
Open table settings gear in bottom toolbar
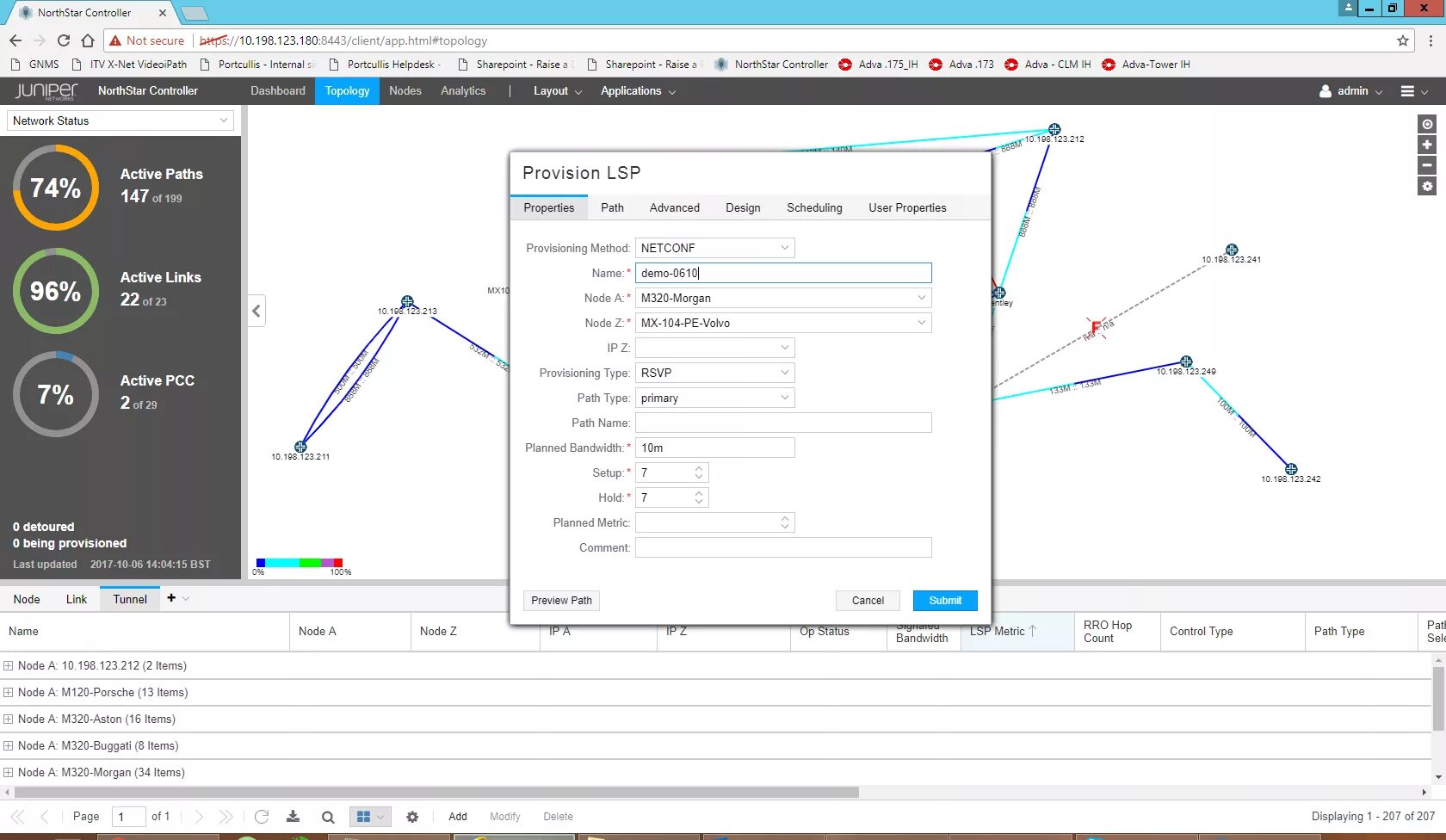click(x=412, y=817)
